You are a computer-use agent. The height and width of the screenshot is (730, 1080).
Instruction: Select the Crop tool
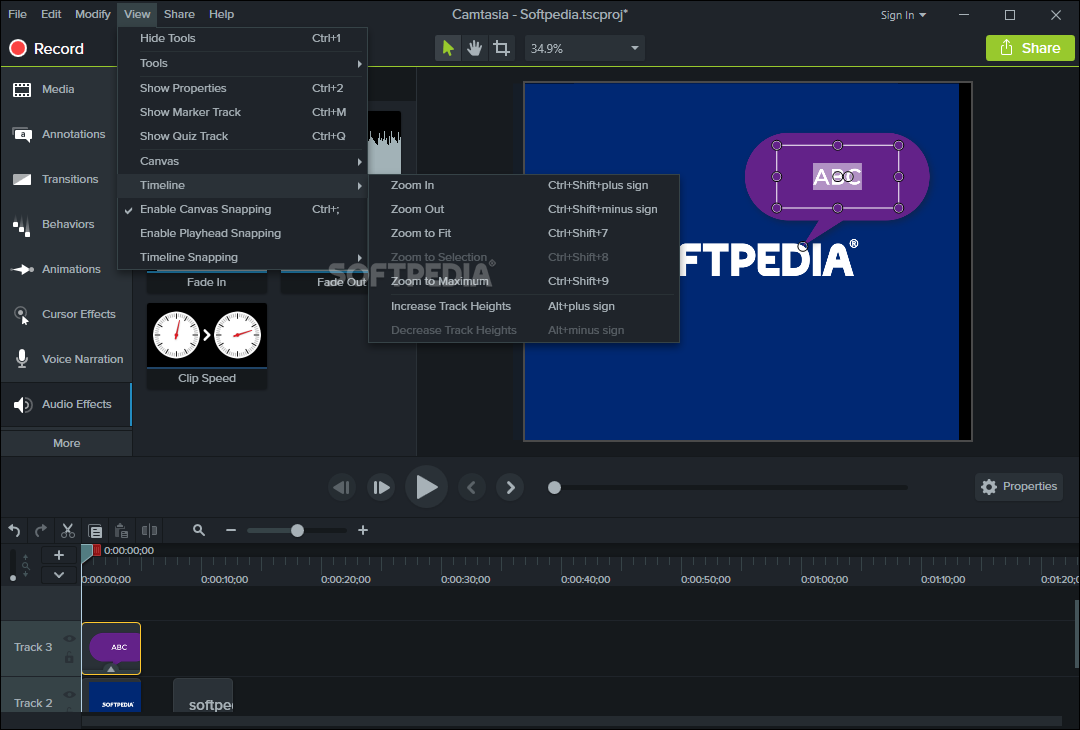501,48
